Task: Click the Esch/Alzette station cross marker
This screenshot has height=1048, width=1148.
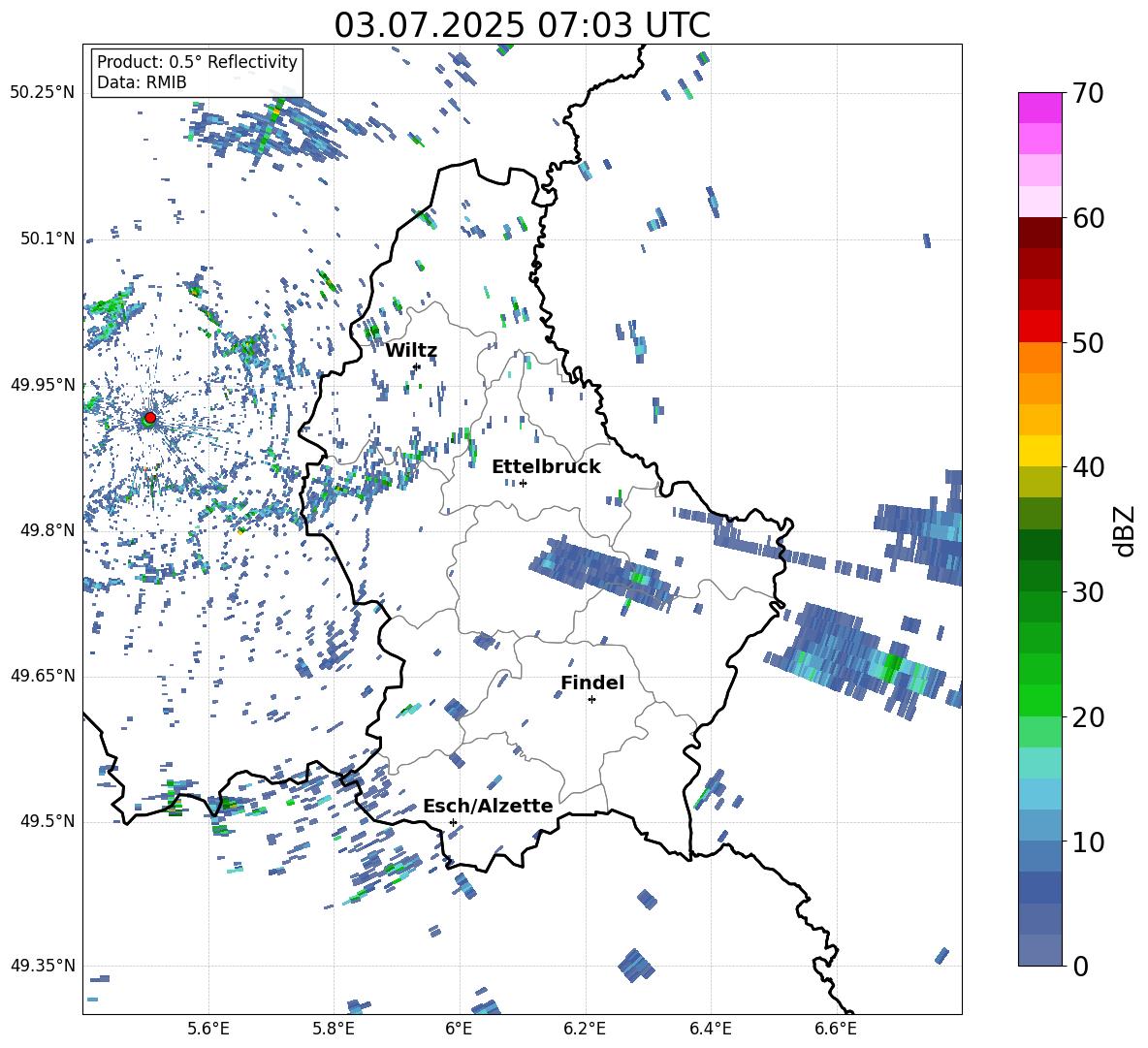Action: tap(453, 822)
